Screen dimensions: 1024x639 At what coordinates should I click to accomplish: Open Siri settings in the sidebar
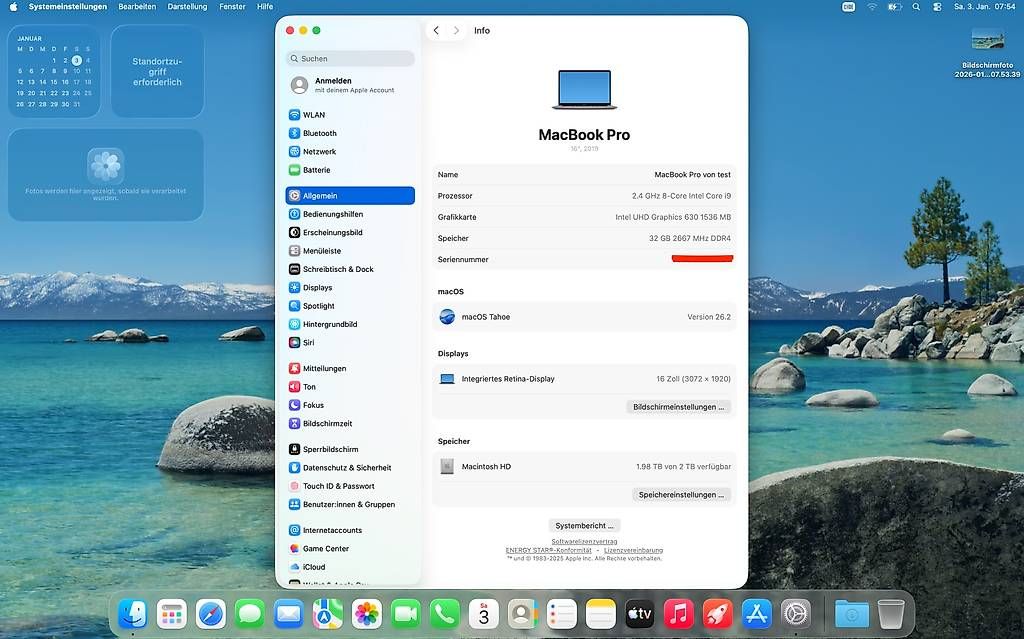[x=350, y=342]
